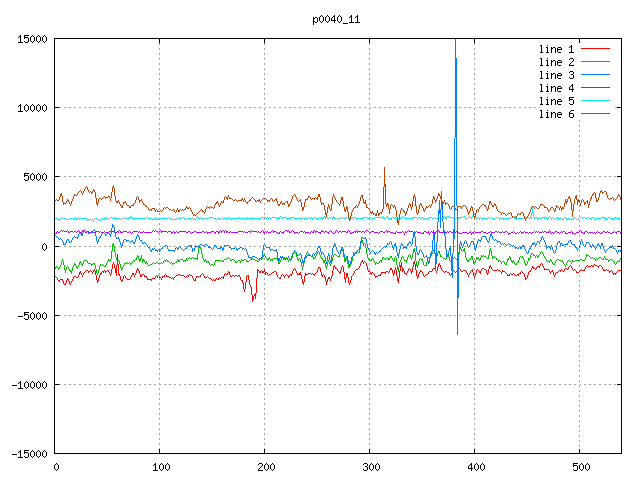Viewport: 640px width, 480px height.
Task: Click the 5000 y-axis tick label
Action: pyautogui.click(x=34, y=177)
